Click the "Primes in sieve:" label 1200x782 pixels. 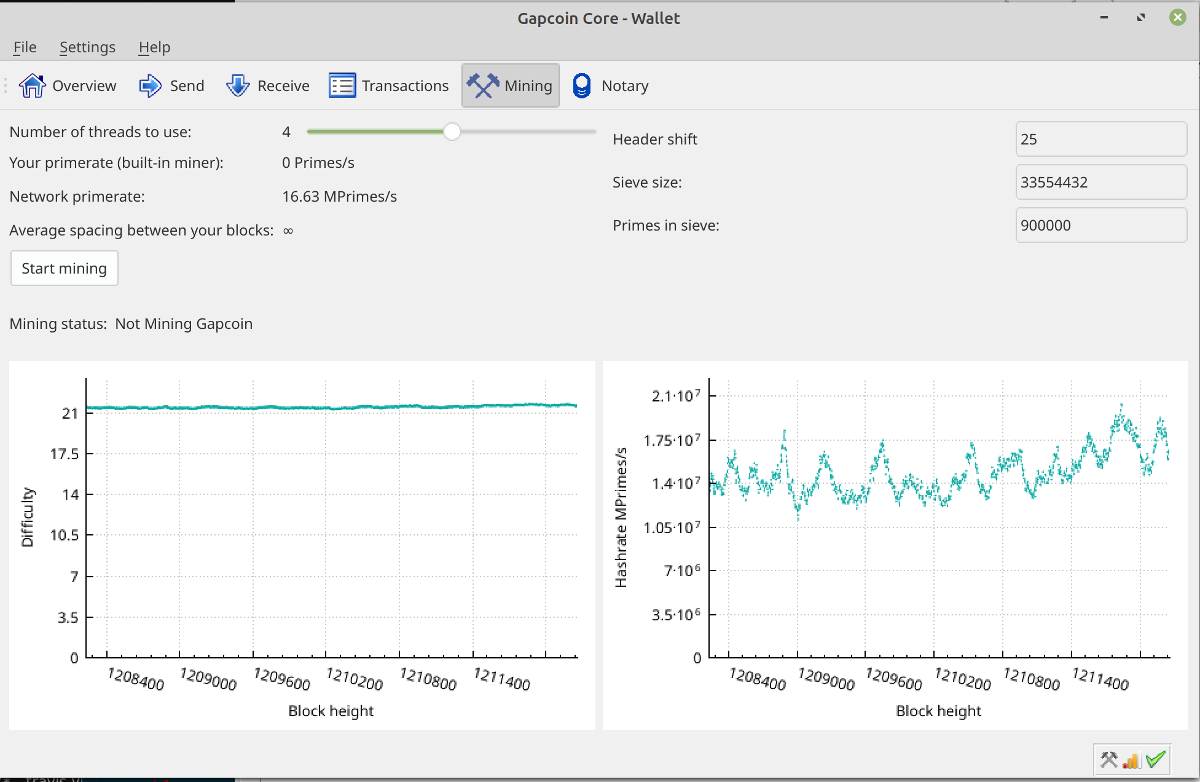coord(666,225)
